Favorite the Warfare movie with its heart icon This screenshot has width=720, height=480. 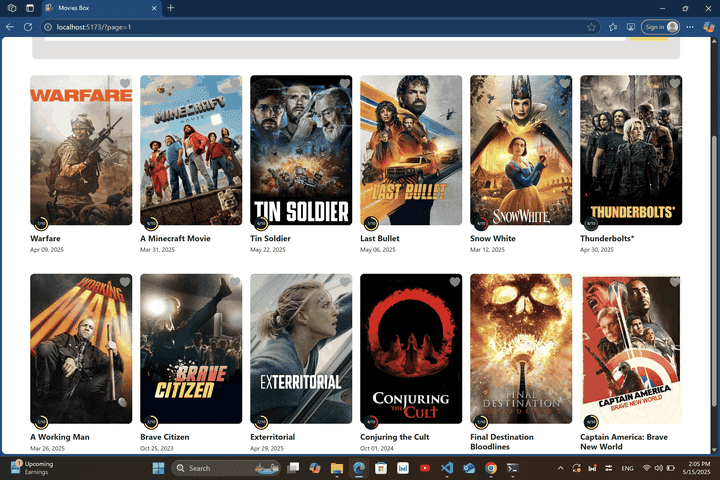[x=124, y=83]
